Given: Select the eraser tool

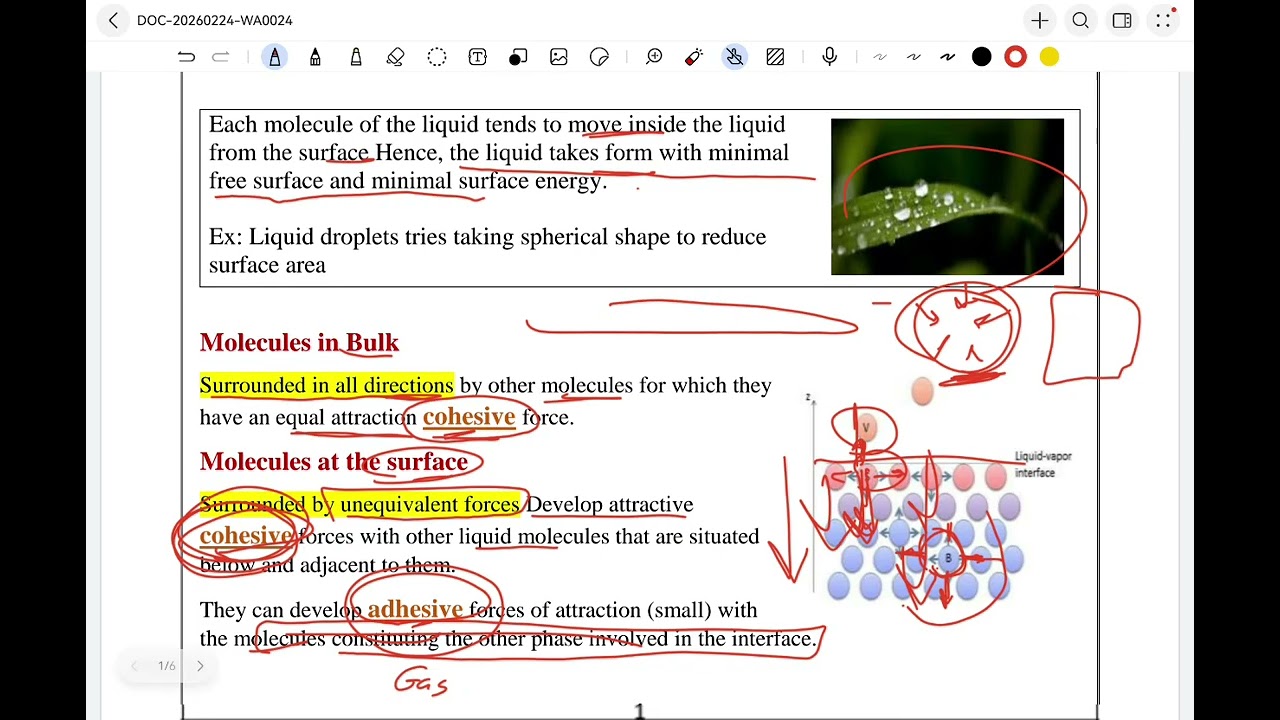Looking at the screenshot, I should 396,57.
